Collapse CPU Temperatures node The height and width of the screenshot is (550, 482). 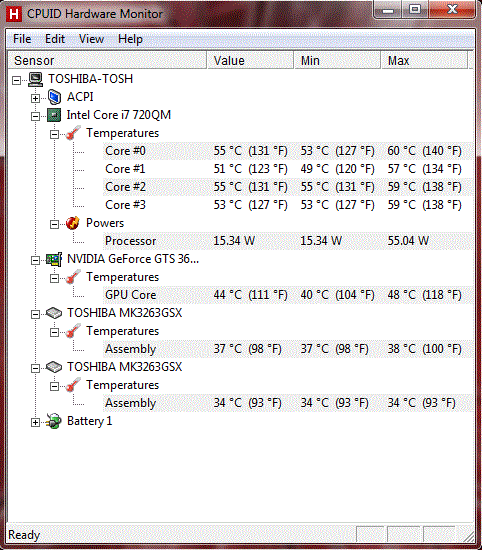[54, 134]
